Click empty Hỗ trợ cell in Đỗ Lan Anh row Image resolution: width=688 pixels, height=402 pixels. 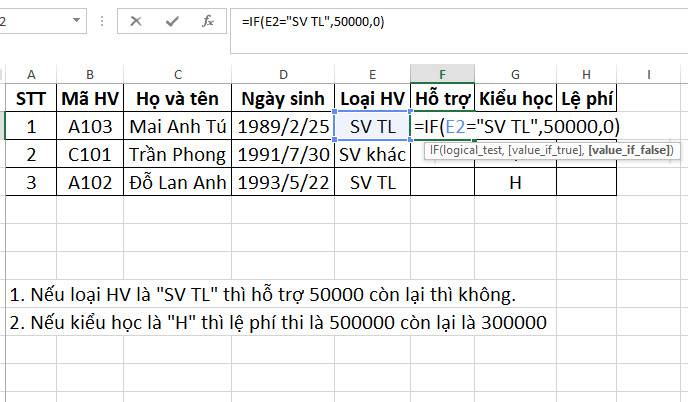click(442, 182)
